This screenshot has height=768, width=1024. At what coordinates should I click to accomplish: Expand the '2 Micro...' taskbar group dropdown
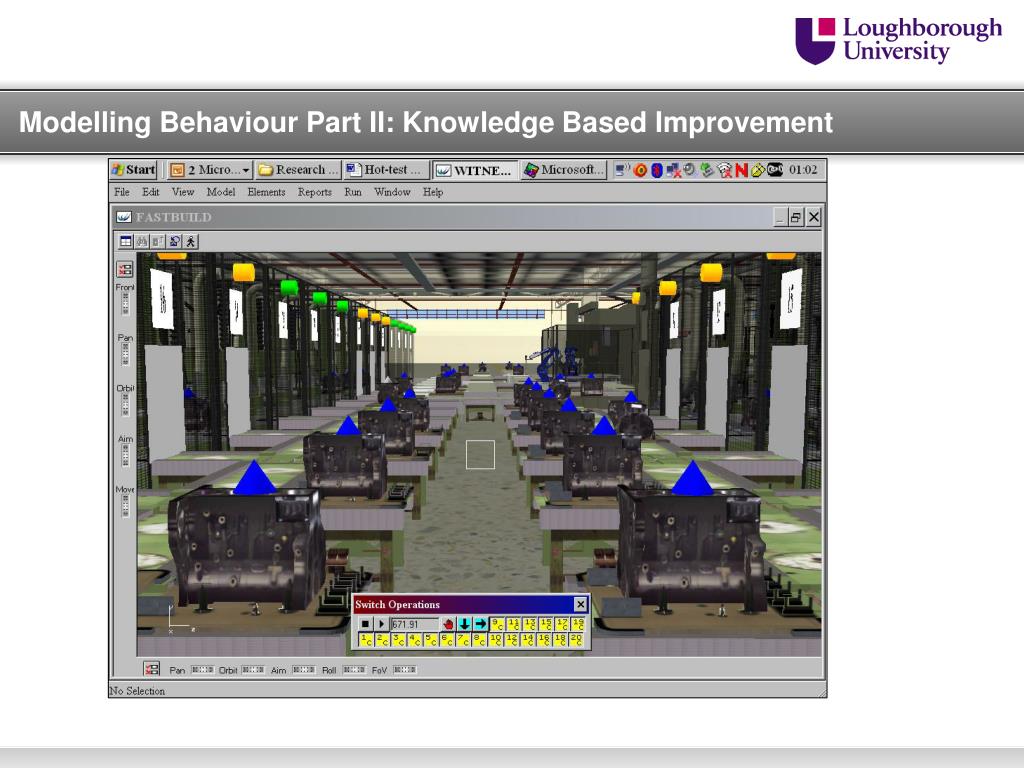tap(246, 170)
